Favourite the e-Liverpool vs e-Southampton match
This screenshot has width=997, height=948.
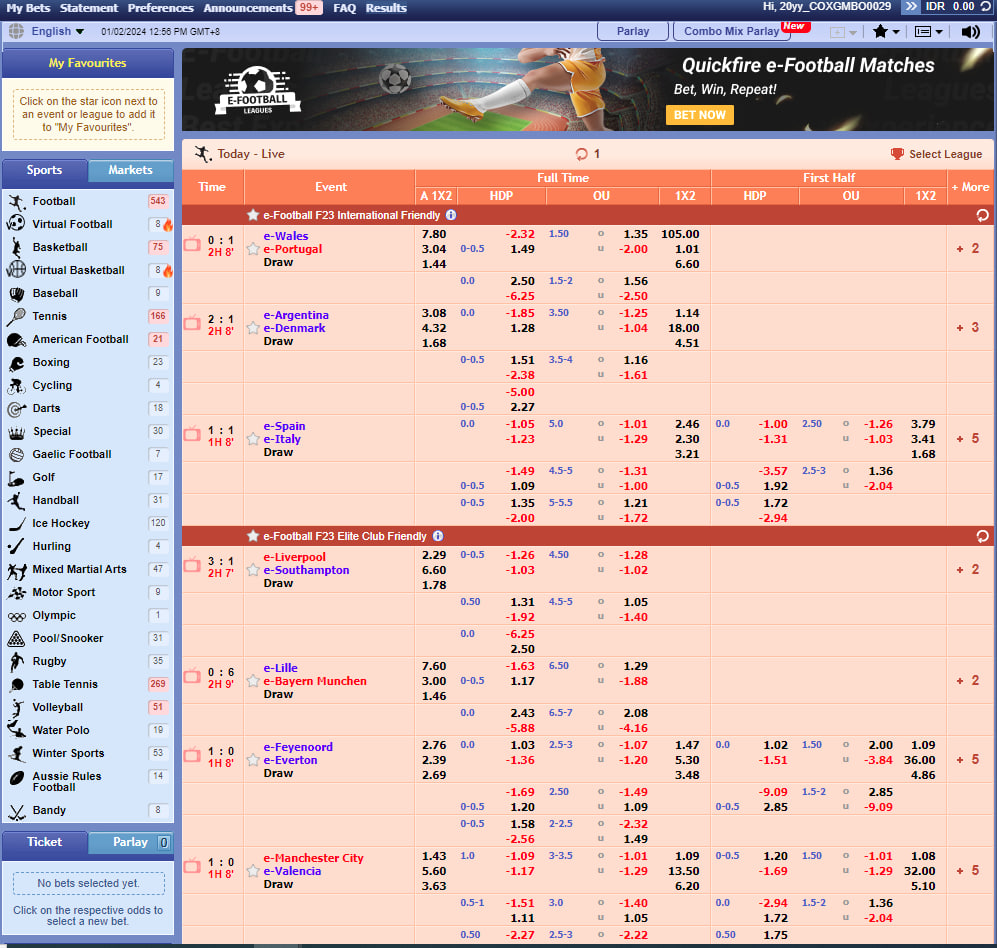(253, 570)
